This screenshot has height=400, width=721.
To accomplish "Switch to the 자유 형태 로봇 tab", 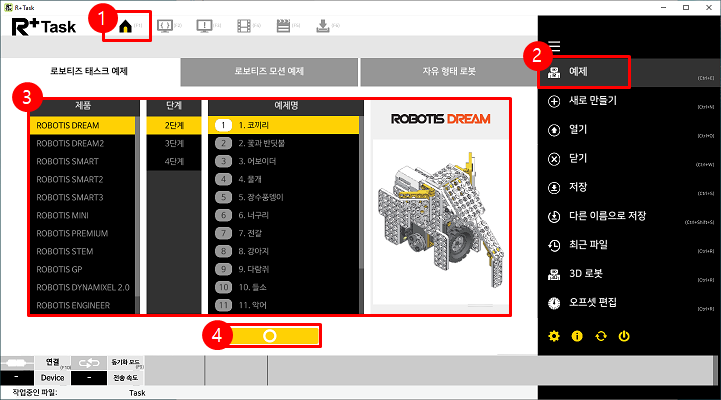I will click(x=447, y=71).
